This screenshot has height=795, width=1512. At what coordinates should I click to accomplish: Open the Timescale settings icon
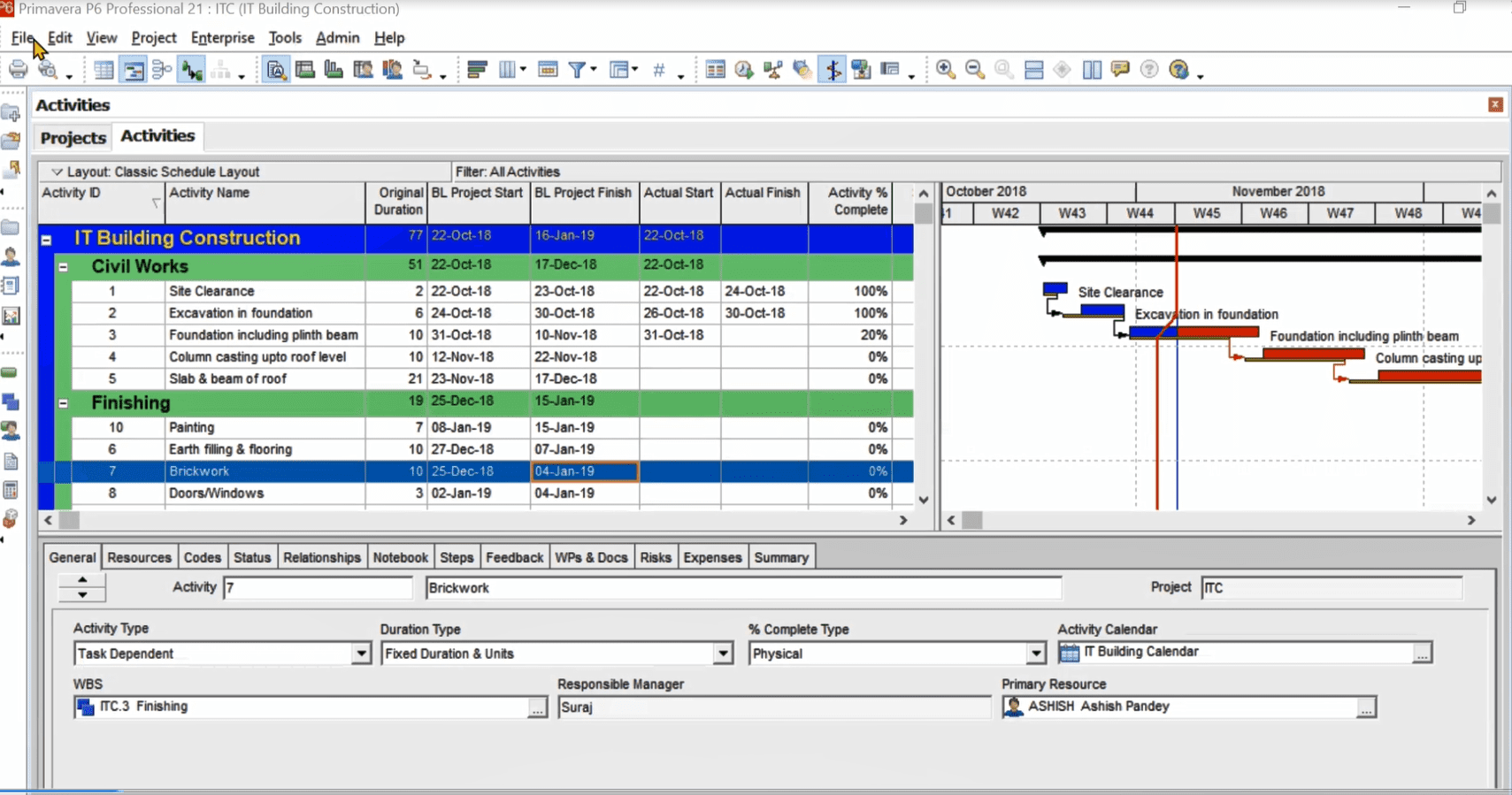point(548,70)
